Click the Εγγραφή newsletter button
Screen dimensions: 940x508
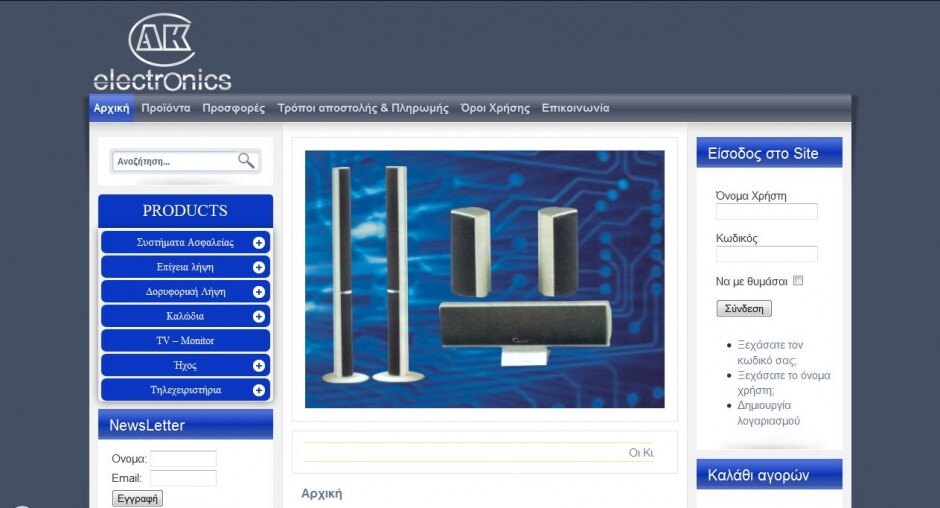pos(137,498)
